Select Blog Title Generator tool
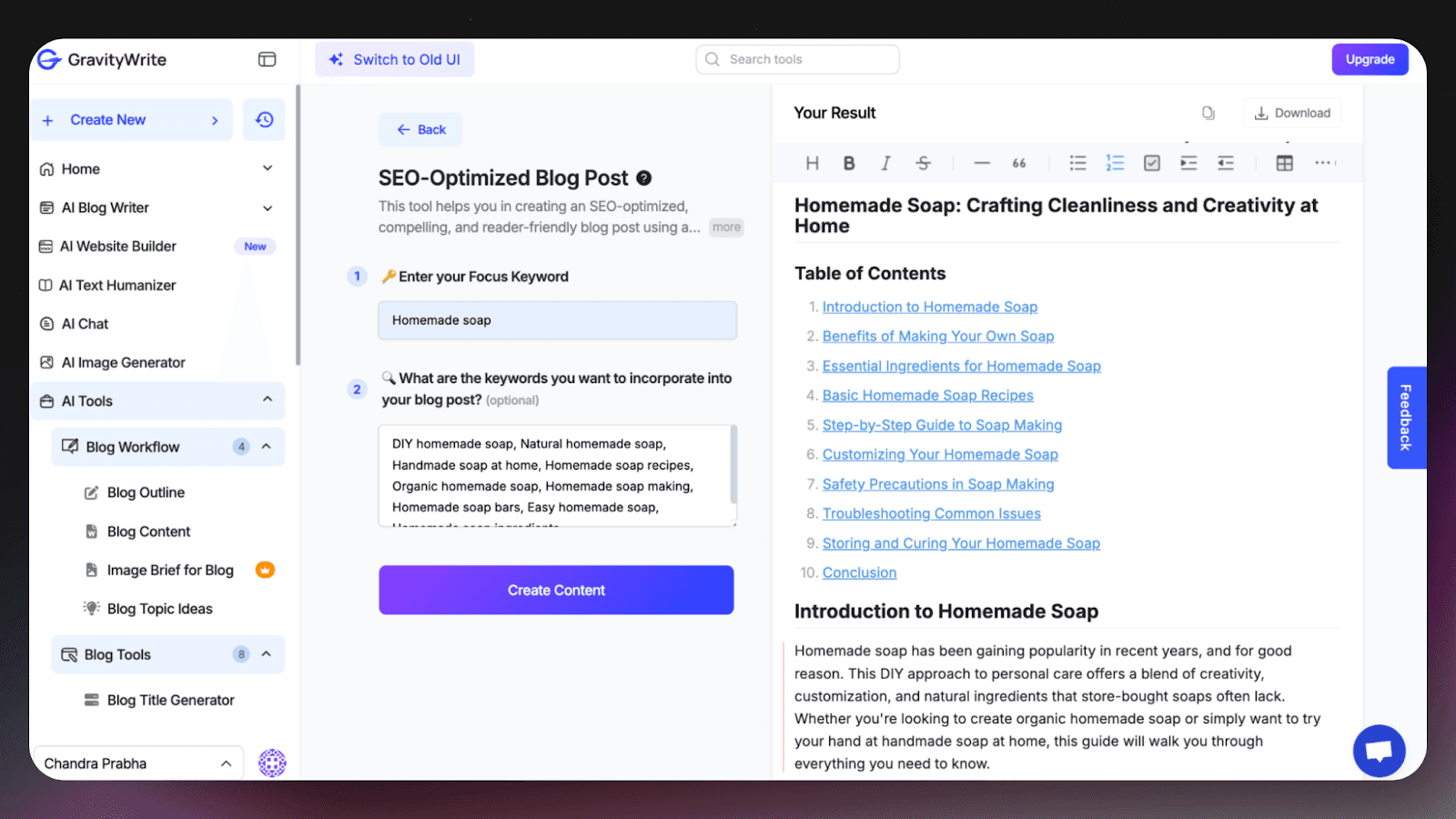This screenshot has width=1456, height=819. (170, 700)
